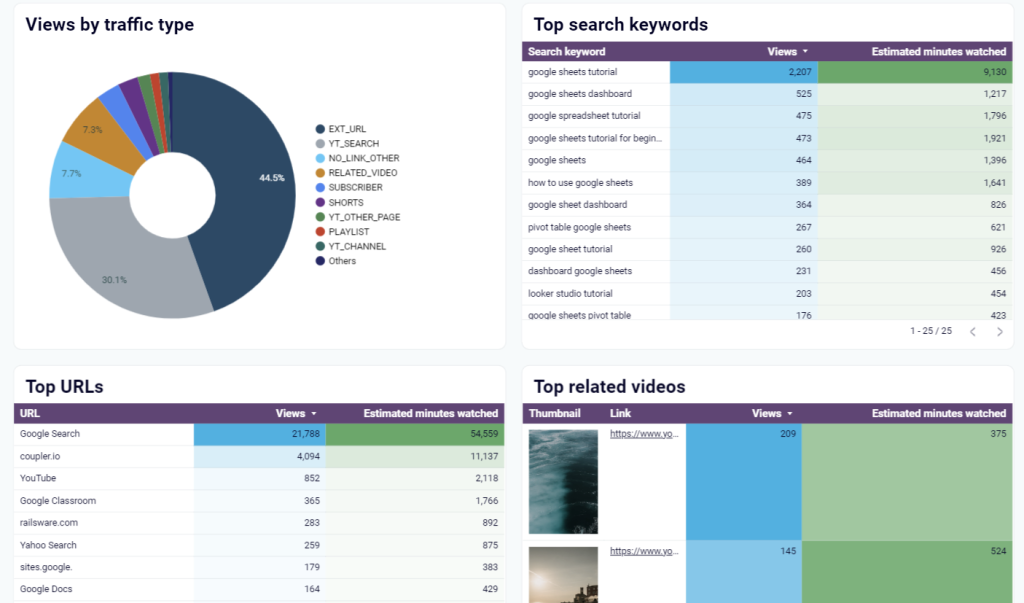This screenshot has height=603, width=1024.
Task: Click the first related video thumbnail
Action: pos(563,480)
